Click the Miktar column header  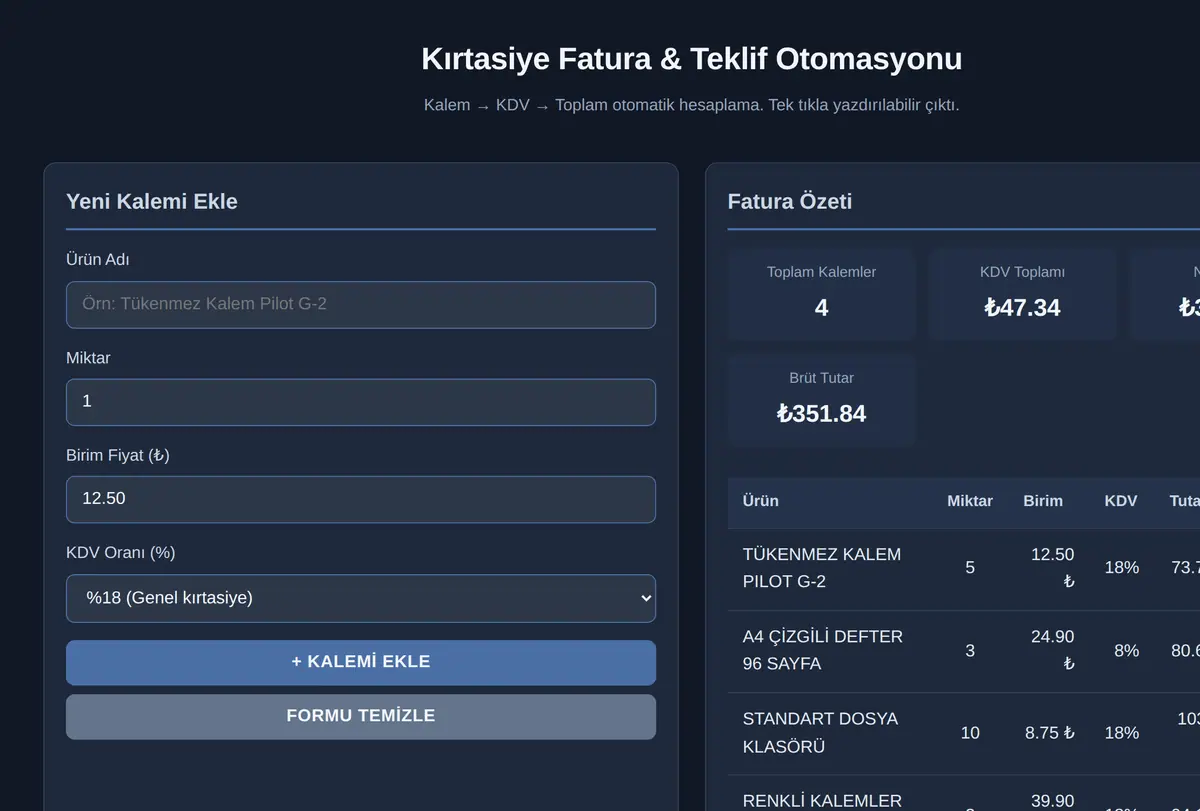(x=970, y=501)
